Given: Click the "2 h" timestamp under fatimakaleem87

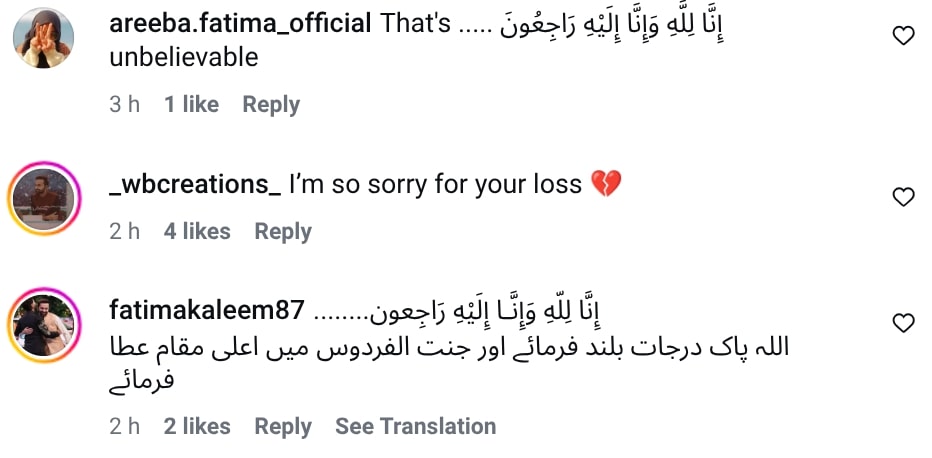Looking at the screenshot, I should (x=124, y=427).
